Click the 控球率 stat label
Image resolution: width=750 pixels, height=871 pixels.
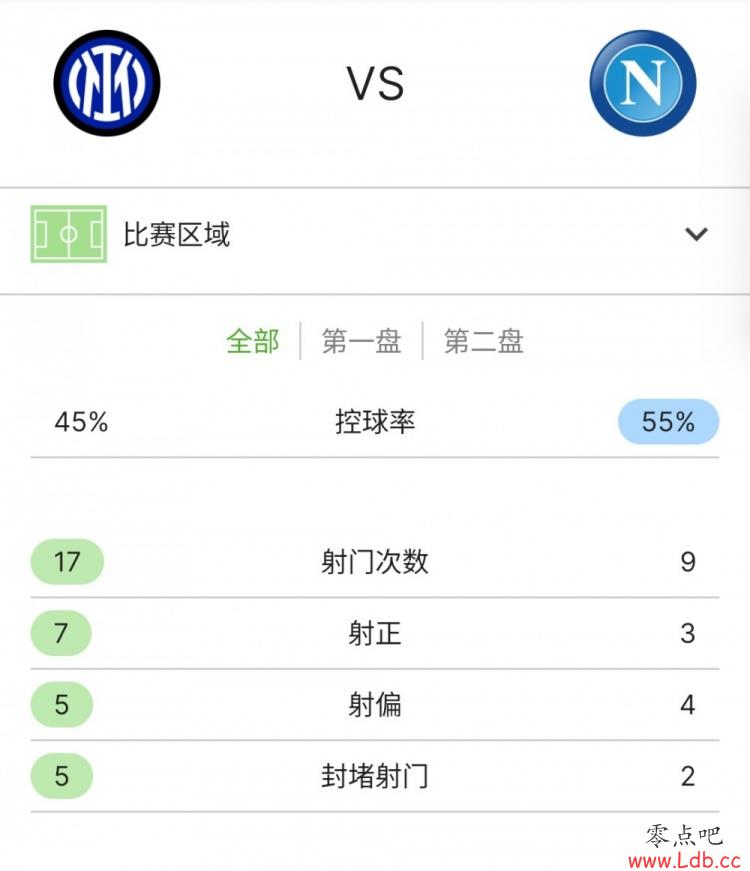point(375,422)
